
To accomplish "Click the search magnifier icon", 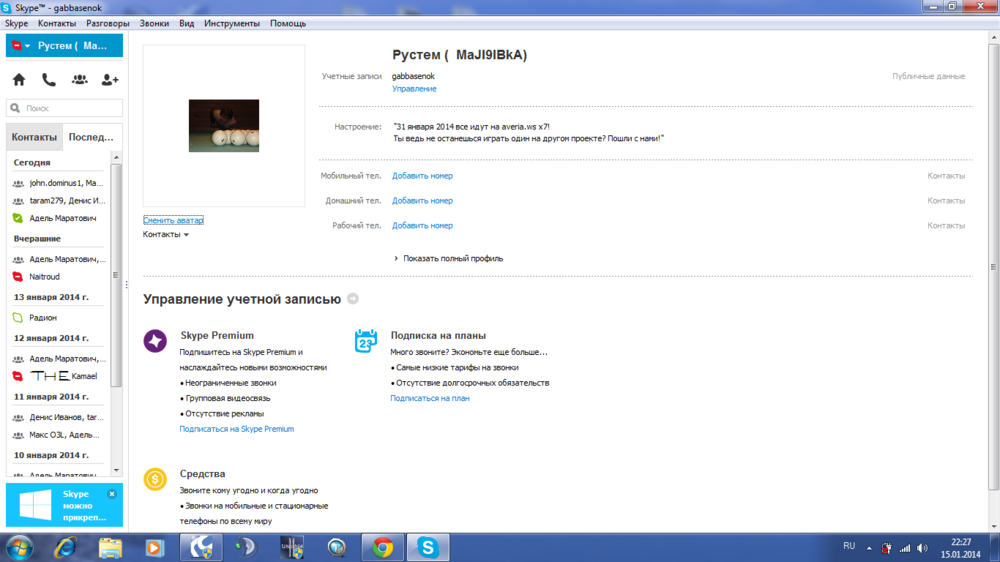I will [x=15, y=108].
